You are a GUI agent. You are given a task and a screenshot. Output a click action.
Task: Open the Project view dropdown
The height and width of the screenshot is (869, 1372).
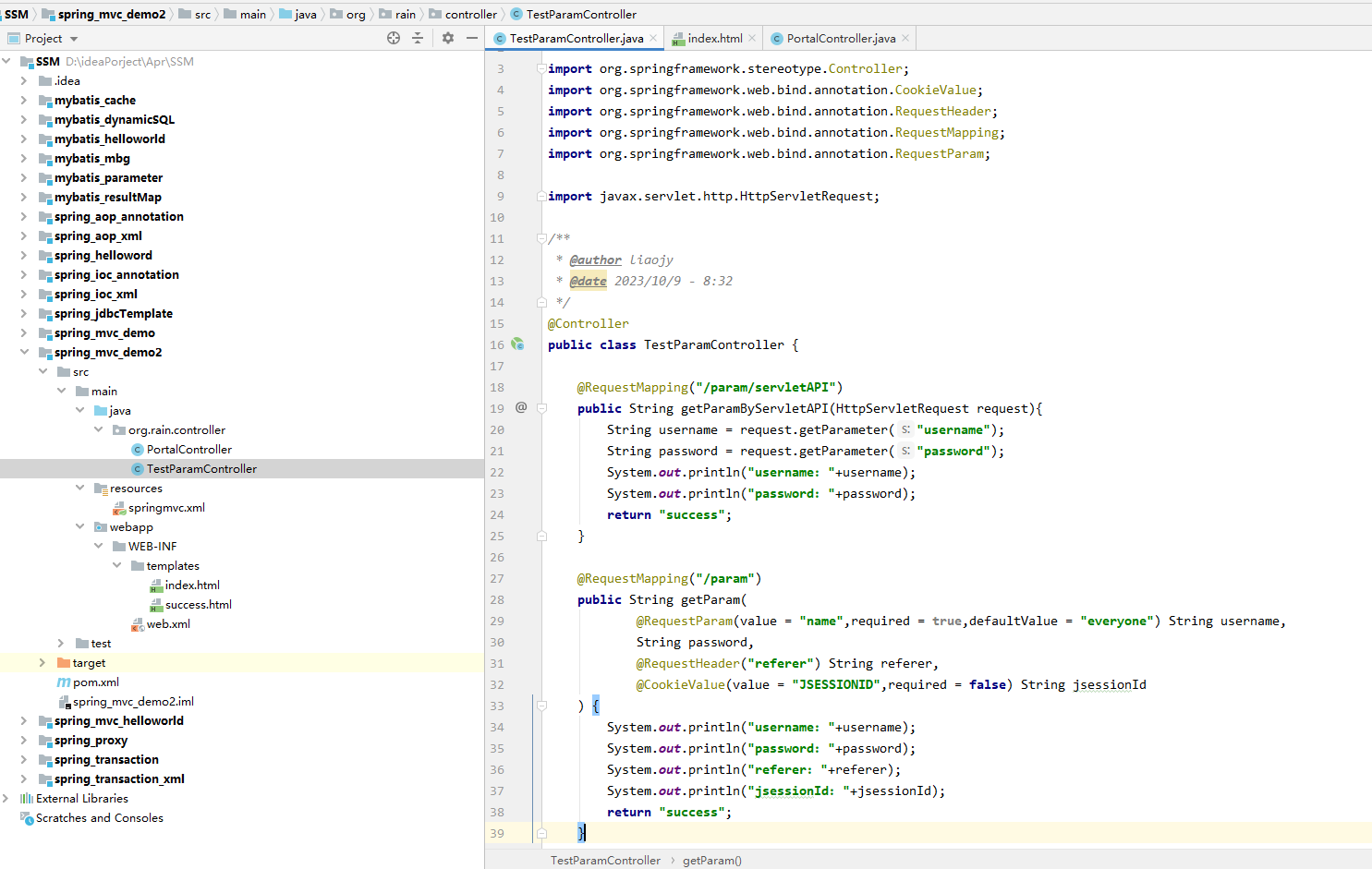74,39
